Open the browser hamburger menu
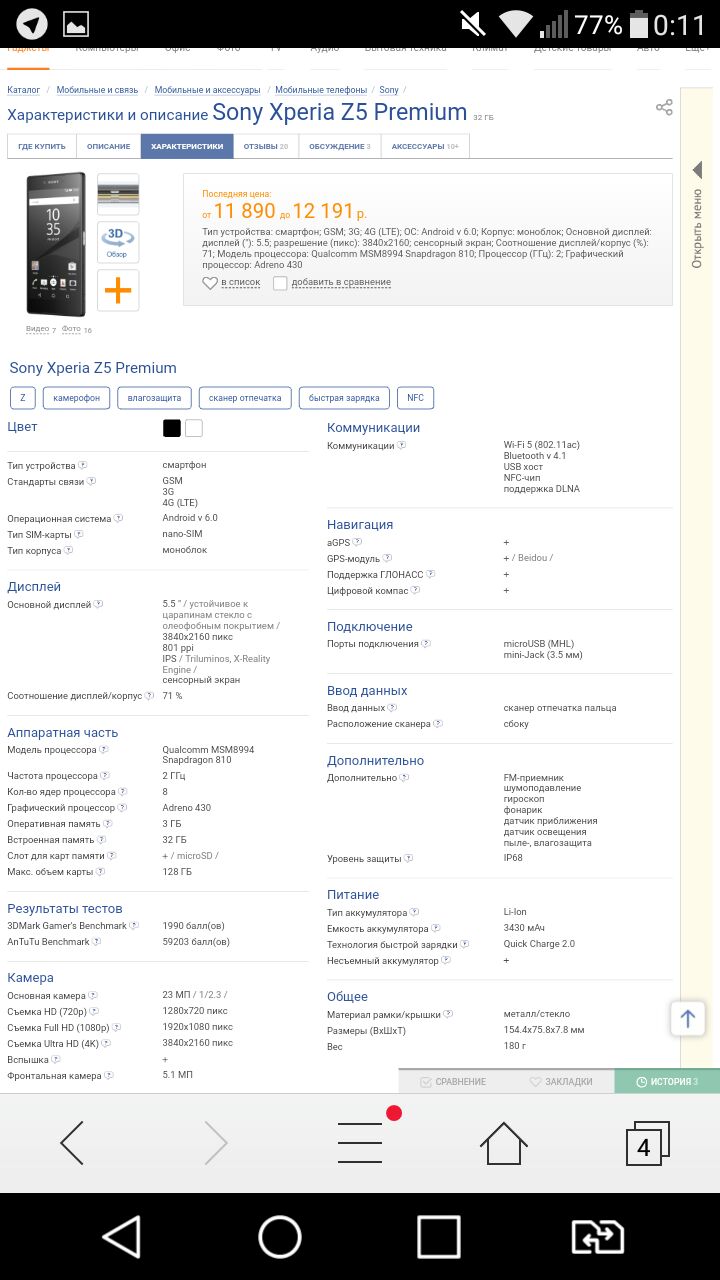The width and height of the screenshot is (720, 1280). (x=360, y=1143)
